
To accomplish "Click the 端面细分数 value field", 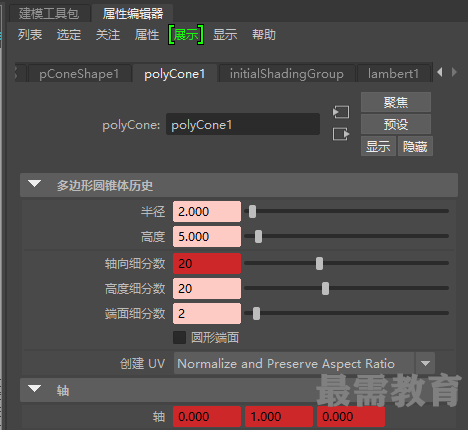I will pos(207,313).
